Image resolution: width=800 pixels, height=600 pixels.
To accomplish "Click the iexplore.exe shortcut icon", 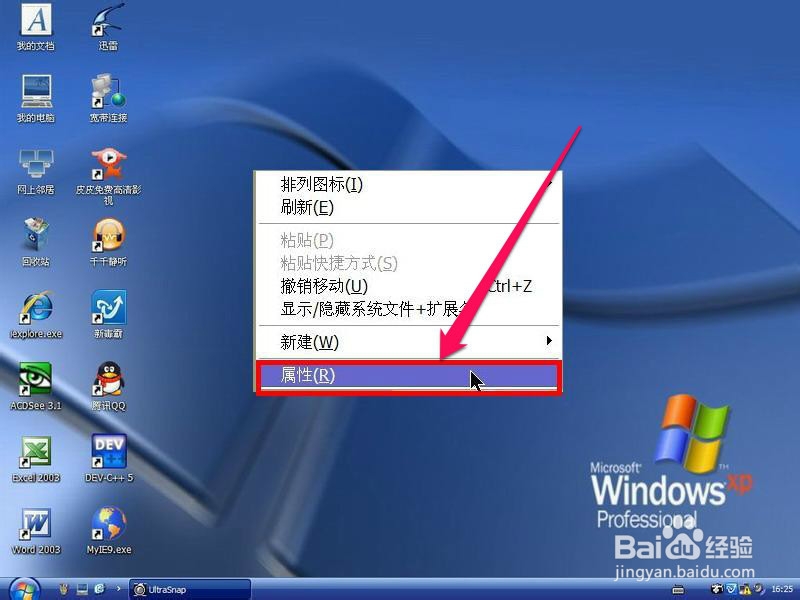I will point(36,314).
